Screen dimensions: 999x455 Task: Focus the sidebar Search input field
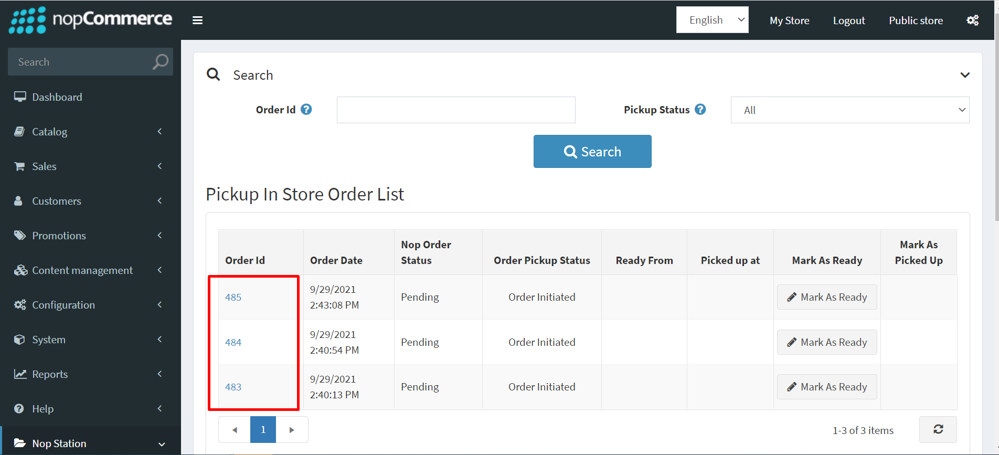tap(80, 62)
